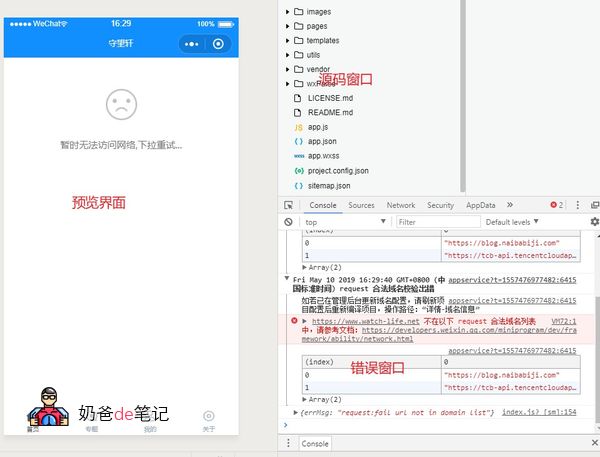Switch to the Sources tab
Viewport: 600px width, 457px height.
tap(361, 205)
